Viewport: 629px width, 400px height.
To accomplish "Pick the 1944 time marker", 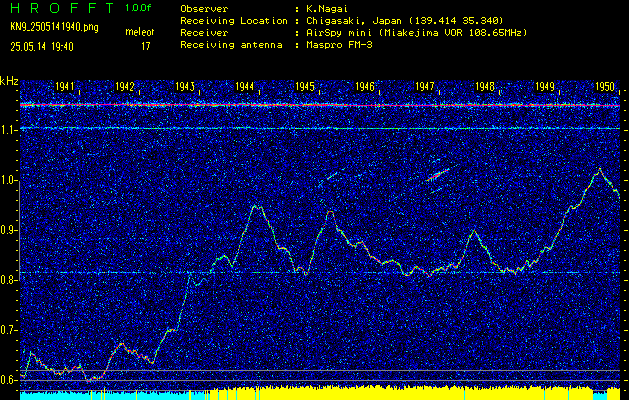I will point(245,86).
